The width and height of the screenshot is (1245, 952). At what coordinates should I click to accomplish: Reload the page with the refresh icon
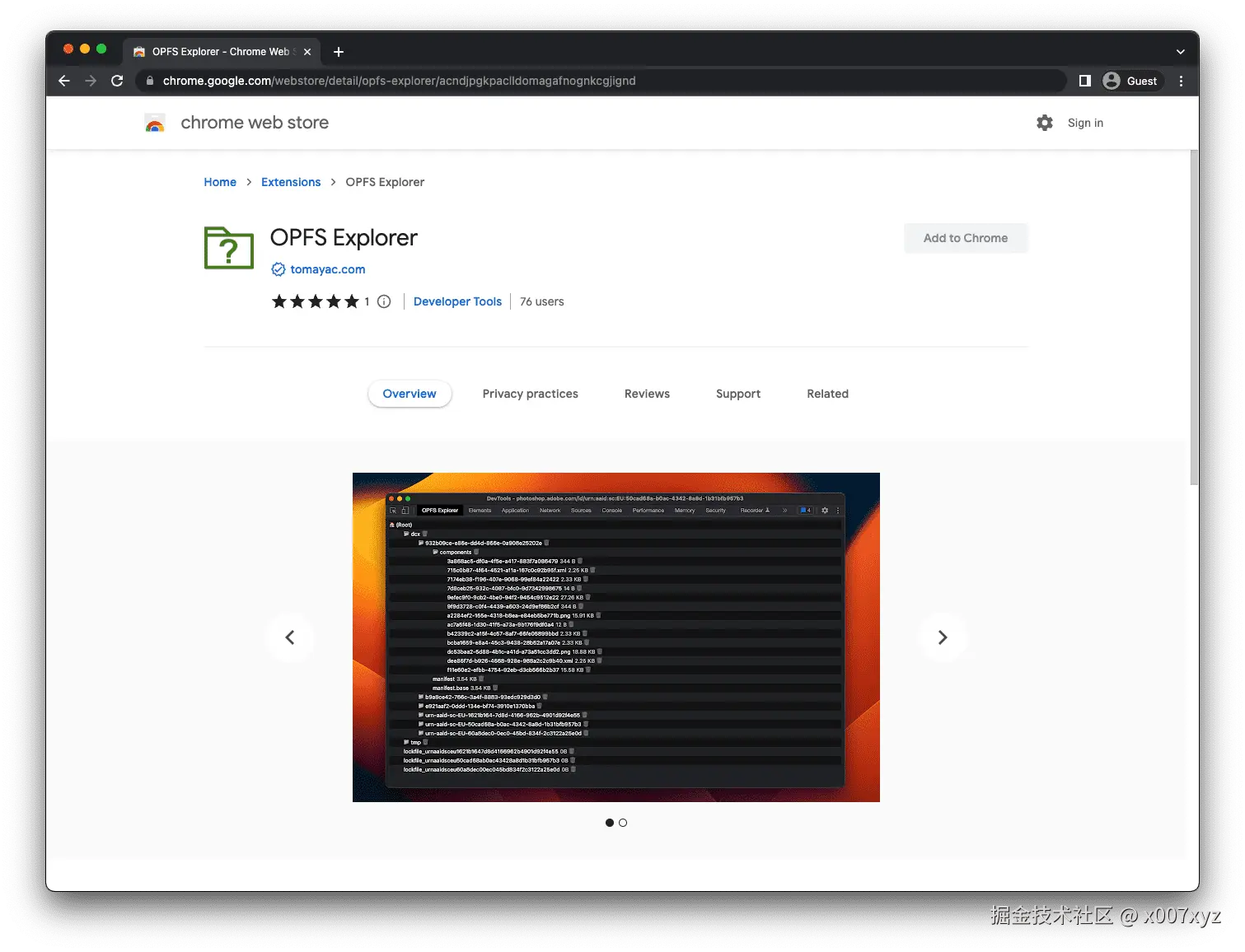[117, 81]
